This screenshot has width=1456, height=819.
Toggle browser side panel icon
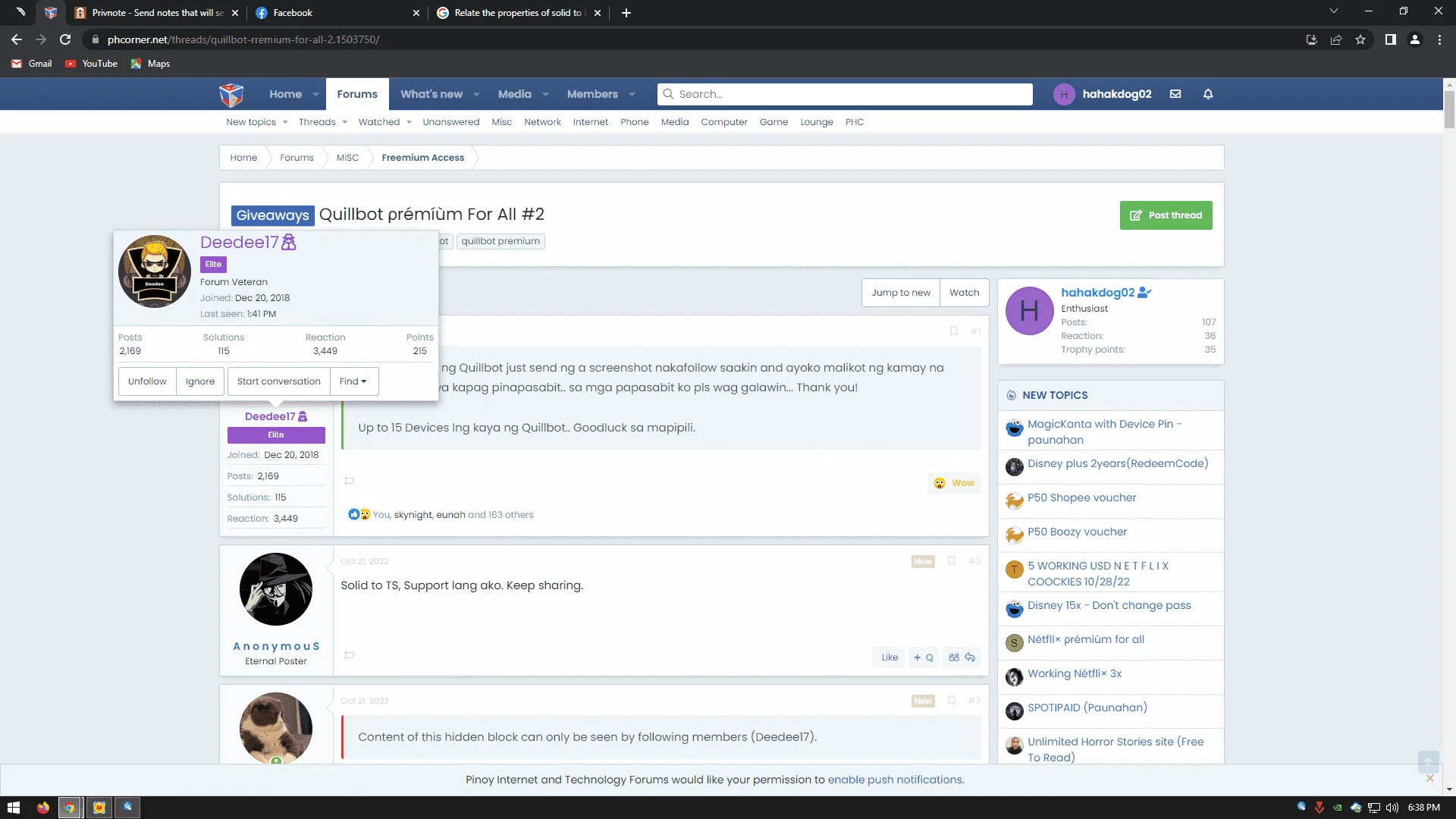click(x=1391, y=39)
